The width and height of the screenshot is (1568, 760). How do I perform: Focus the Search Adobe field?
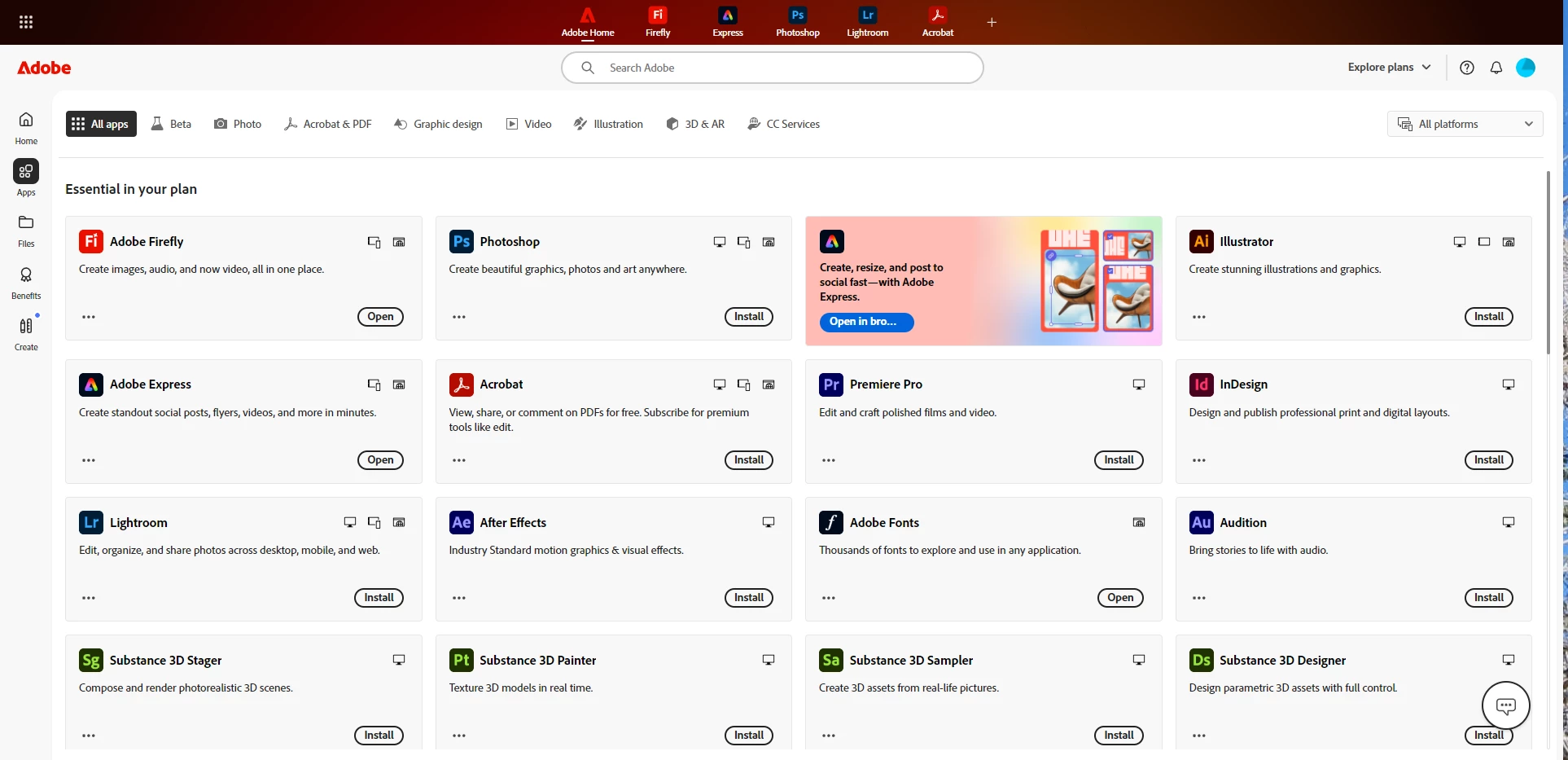pos(773,68)
